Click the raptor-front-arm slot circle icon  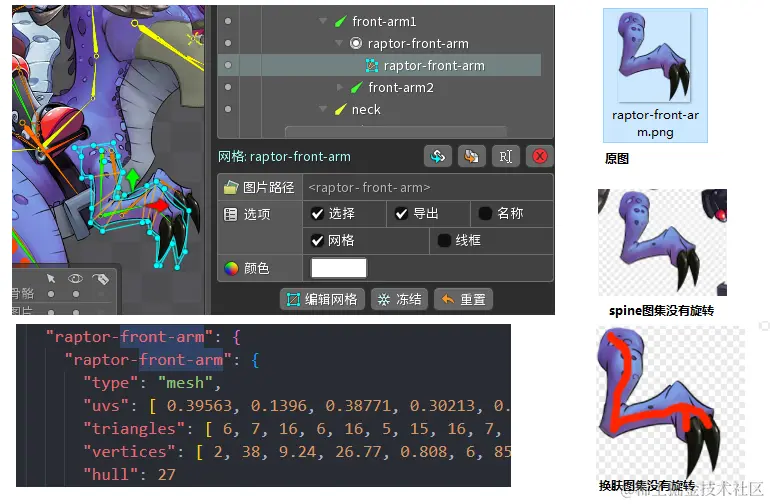point(356,43)
